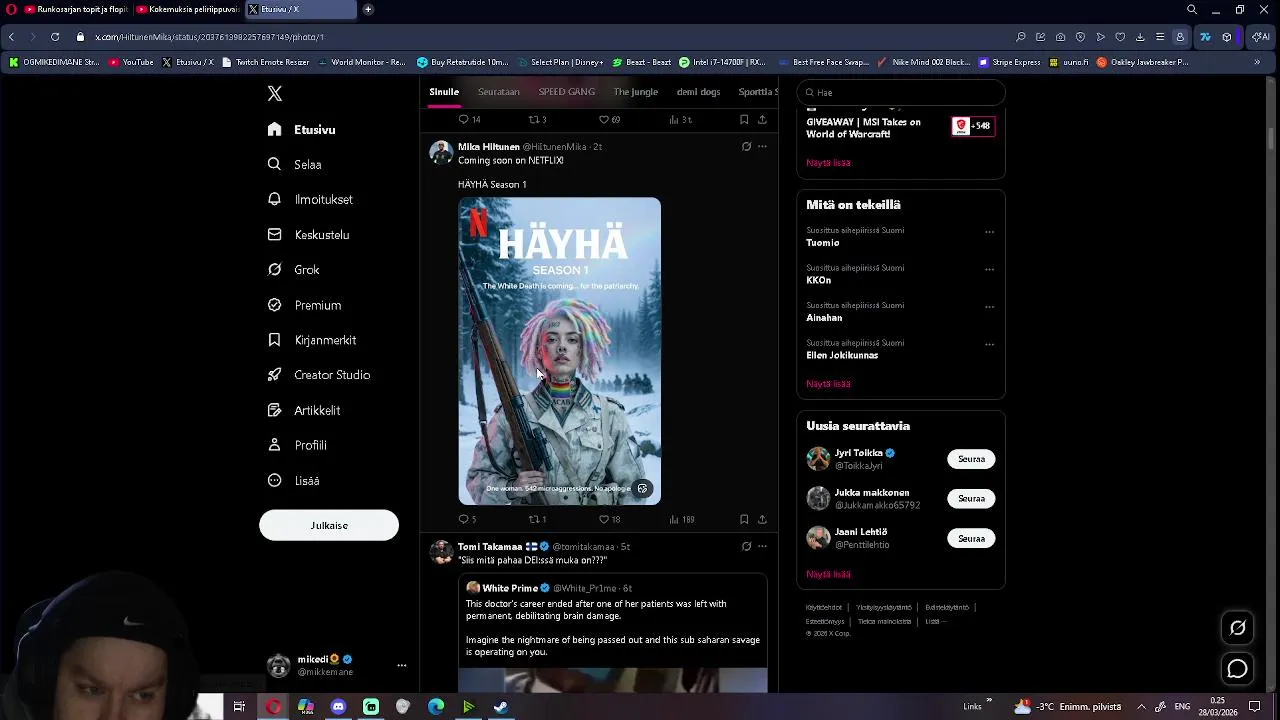Image resolution: width=1280 pixels, height=720 pixels.
Task: Open Grok explain on Tomi Takamaa's post
Action: click(x=746, y=547)
